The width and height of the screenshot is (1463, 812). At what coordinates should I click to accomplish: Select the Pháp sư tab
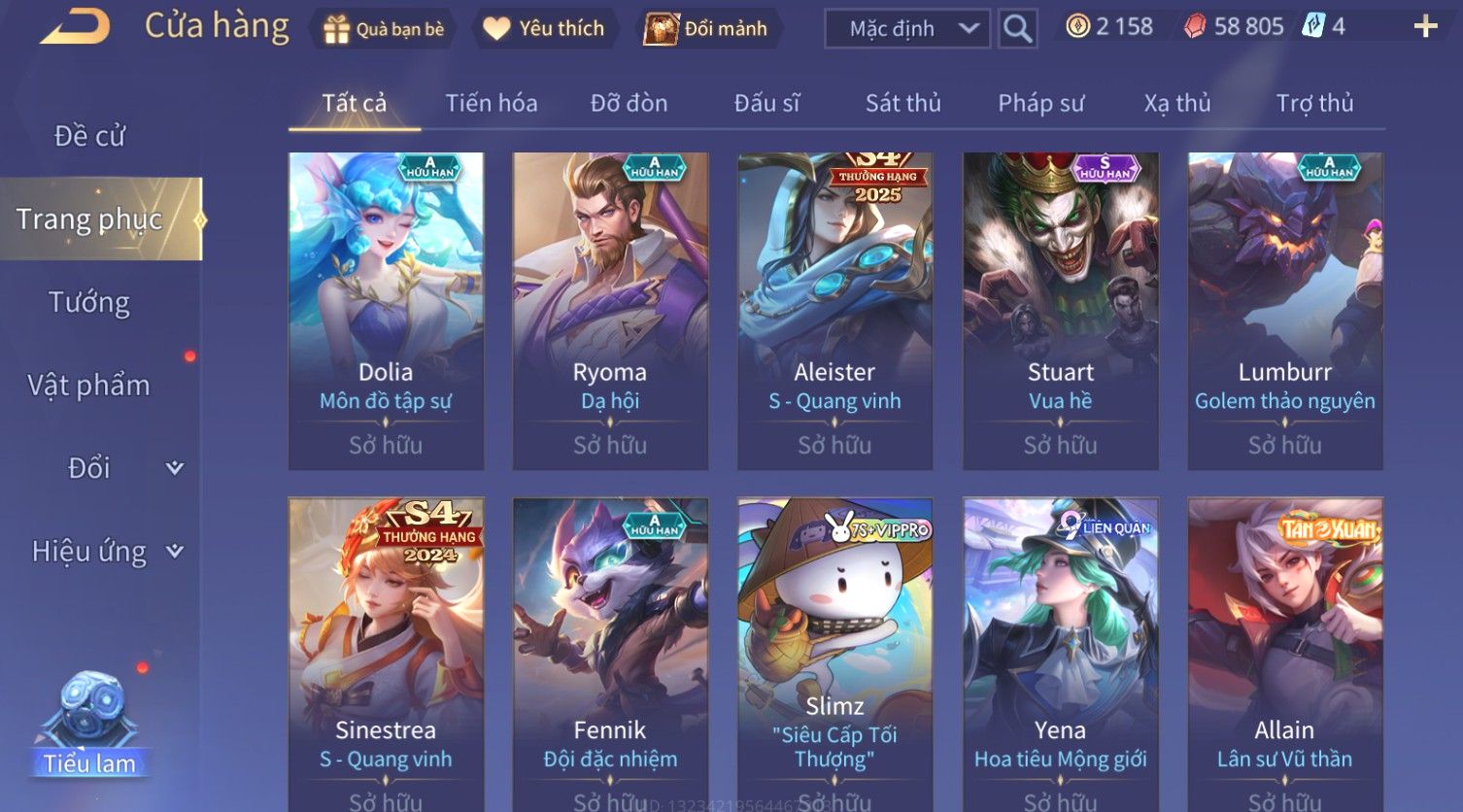tap(1040, 103)
